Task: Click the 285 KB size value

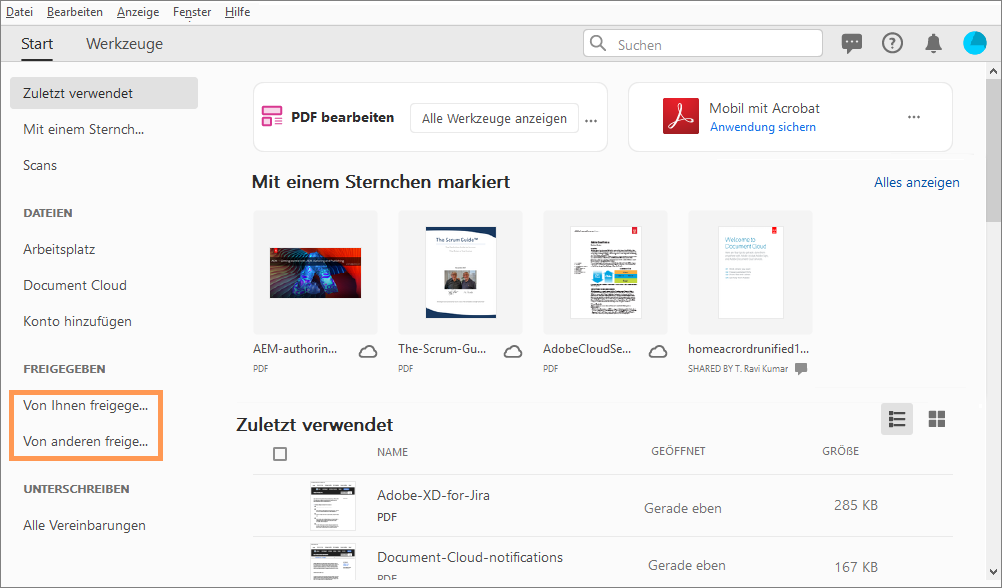Action: (856, 505)
